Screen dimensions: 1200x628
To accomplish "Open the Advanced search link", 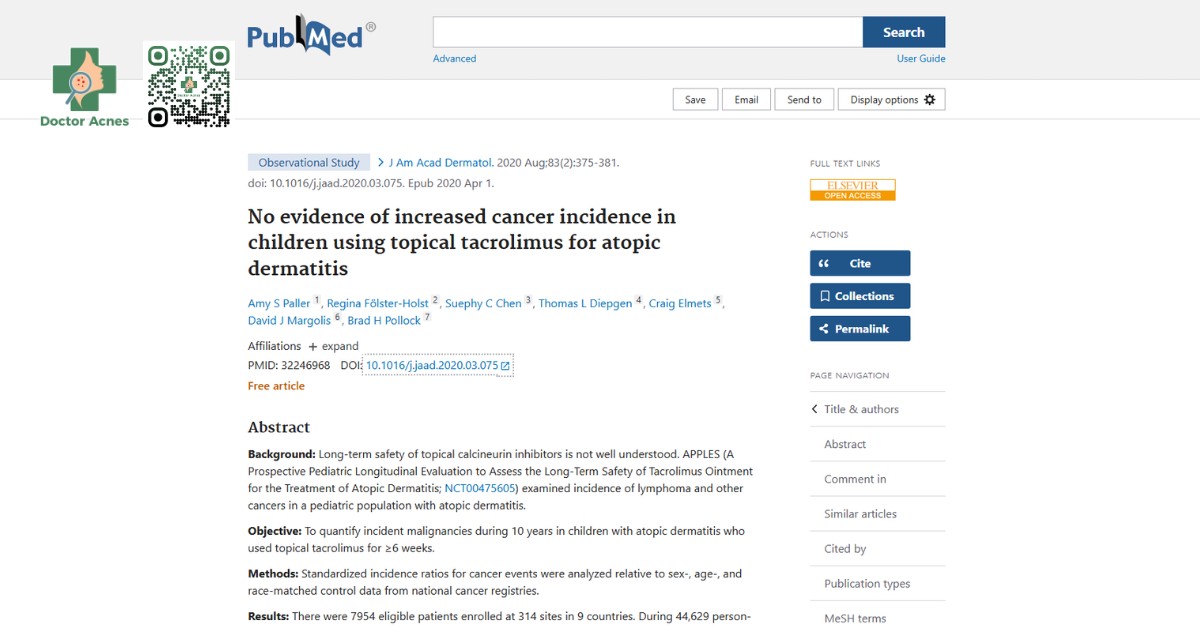I will pyautogui.click(x=454, y=59).
